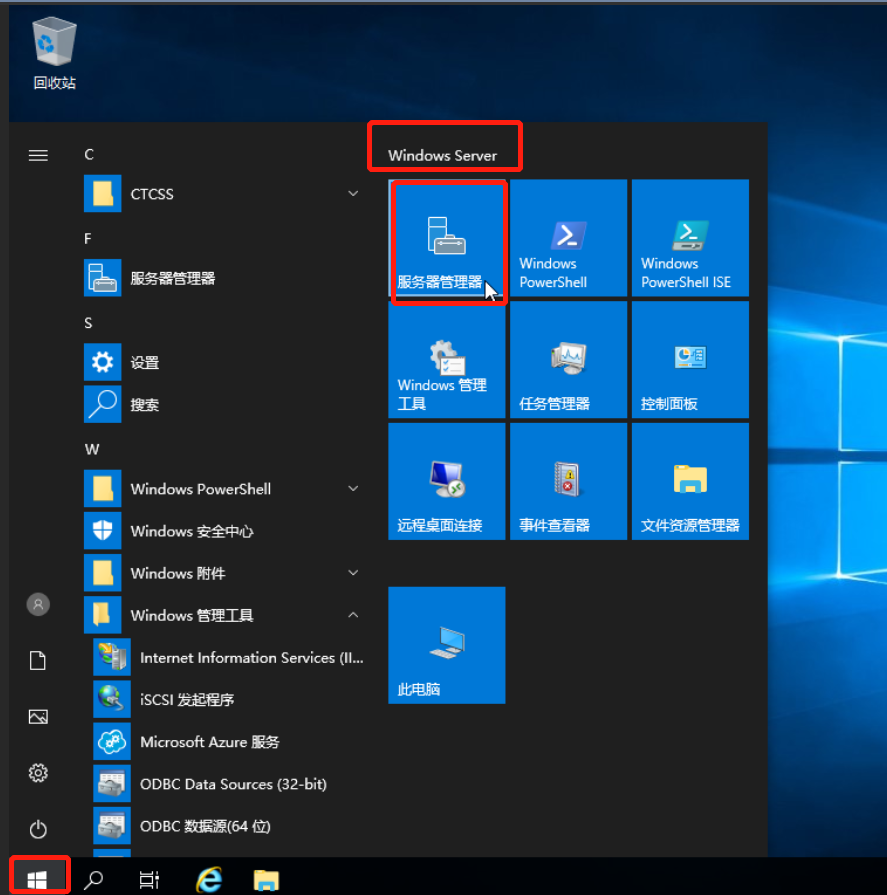Open the CTCSS folder entry
Image resolution: width=887 pixels, height=895 pixels.
click(224, 194)
